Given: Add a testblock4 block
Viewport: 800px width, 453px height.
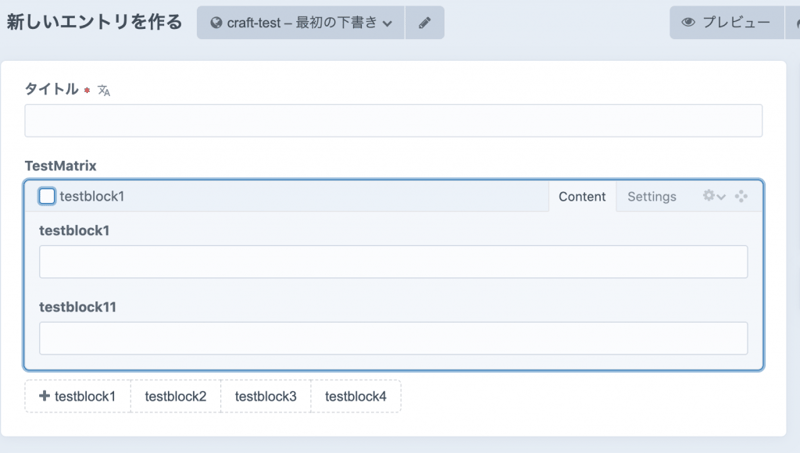Looking at the screenshot, I should (356, 396).
